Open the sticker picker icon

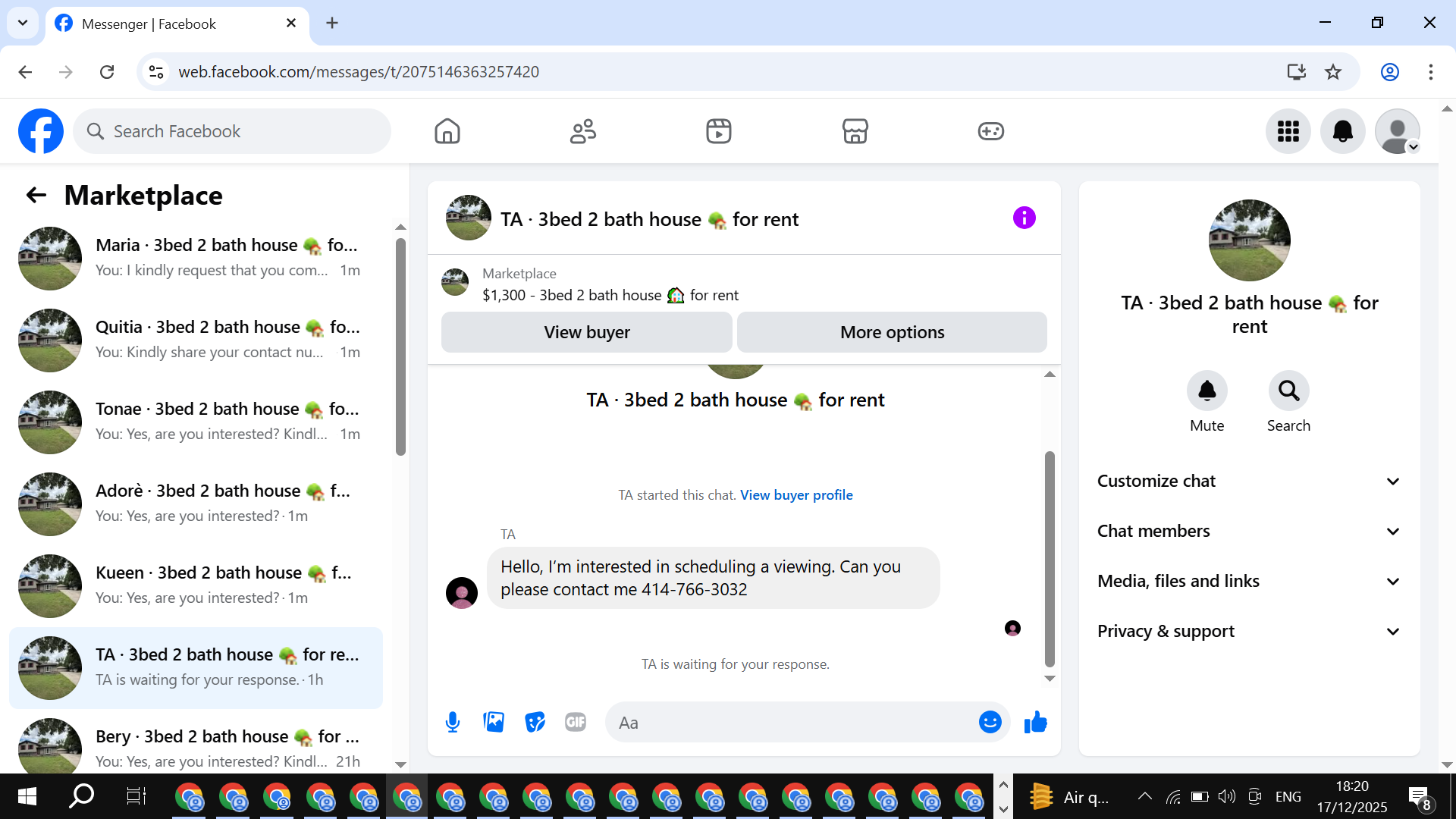click(x=535, y=722)
